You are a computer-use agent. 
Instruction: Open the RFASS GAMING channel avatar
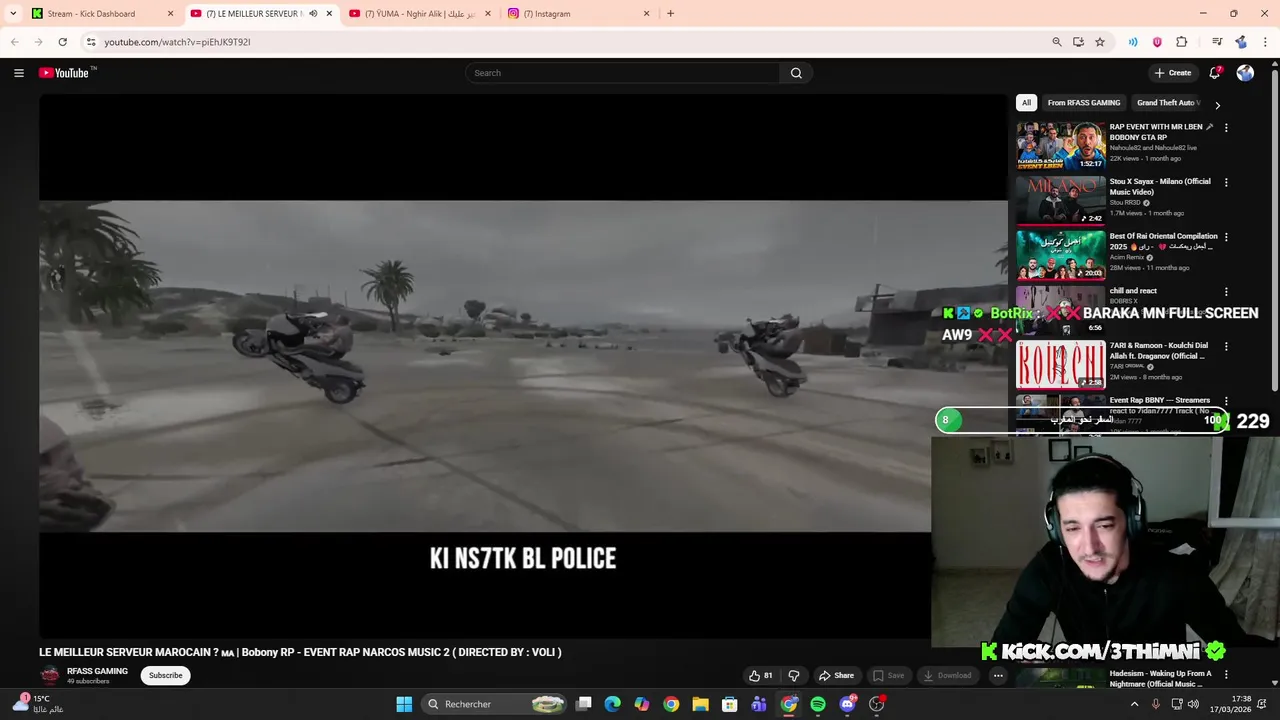pos(50,675)
